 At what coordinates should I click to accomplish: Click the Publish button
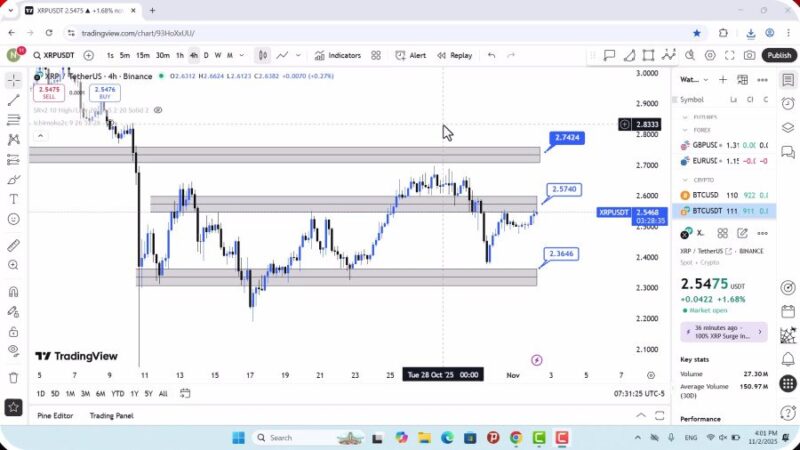point(778,56)
